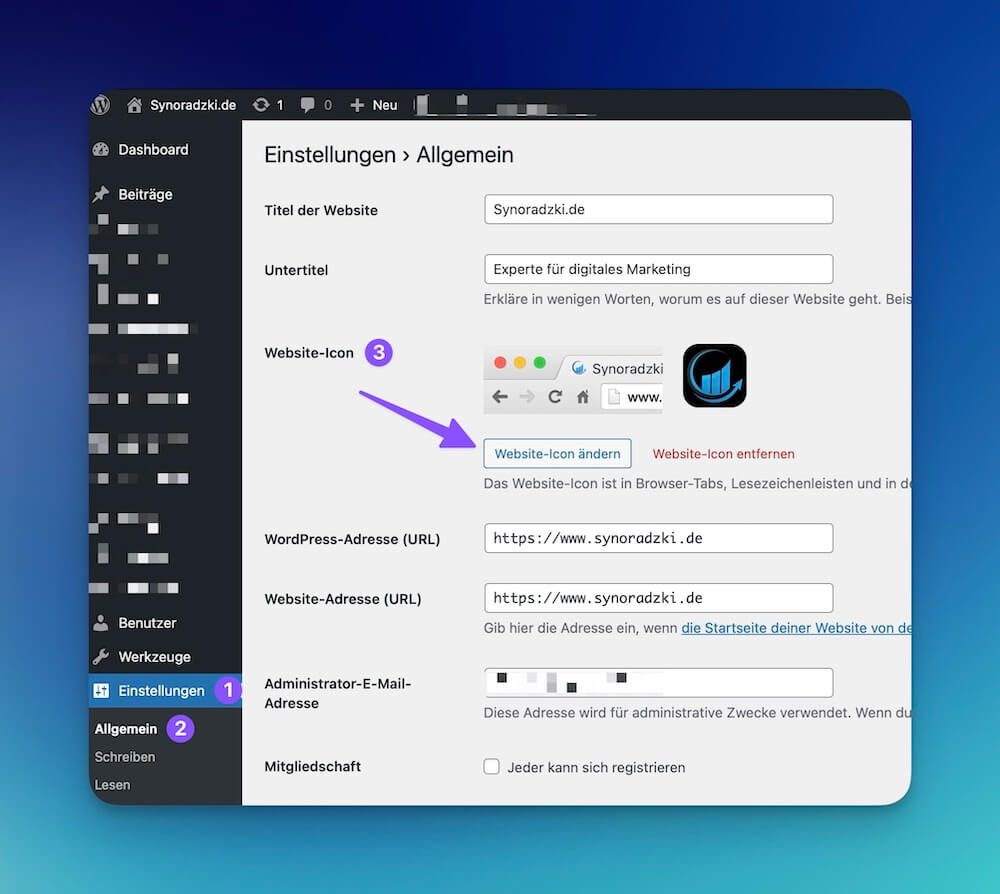Focus the Administrator-E-Mail-Adresse field
1000x894 pixels.
click(x=658, y=683)
